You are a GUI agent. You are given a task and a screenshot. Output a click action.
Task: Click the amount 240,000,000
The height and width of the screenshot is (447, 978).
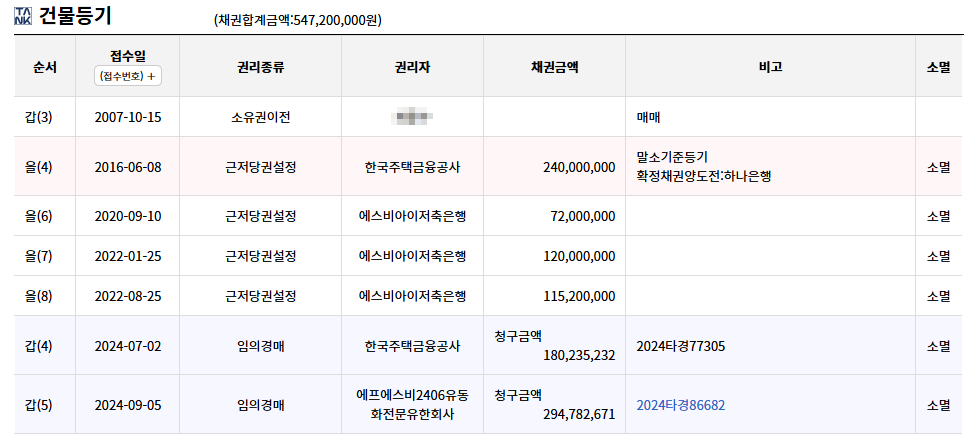click(579, 167)
